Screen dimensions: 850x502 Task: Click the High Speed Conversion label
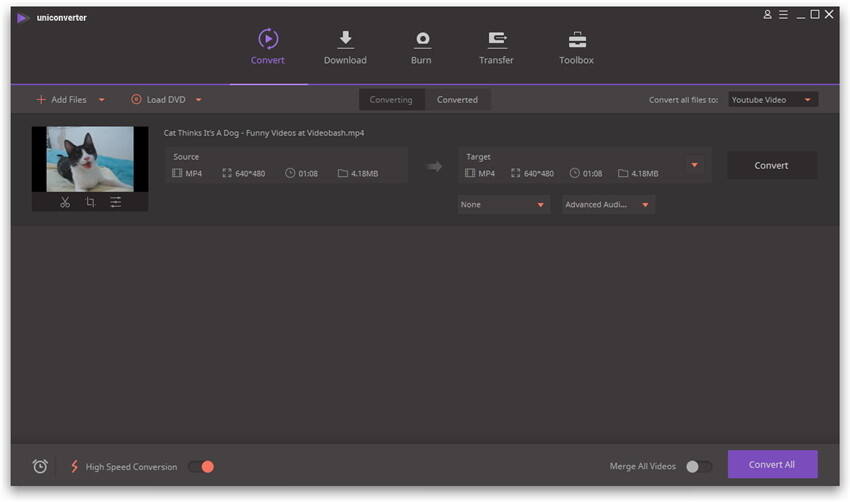coord(131,467)
